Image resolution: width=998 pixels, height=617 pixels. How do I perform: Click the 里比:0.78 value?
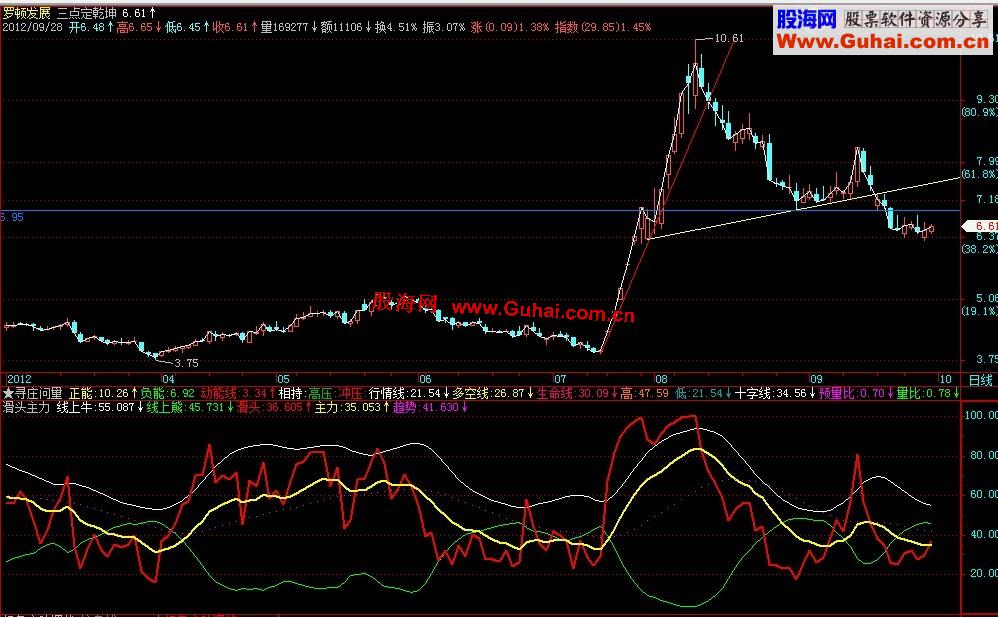point(924,394)
